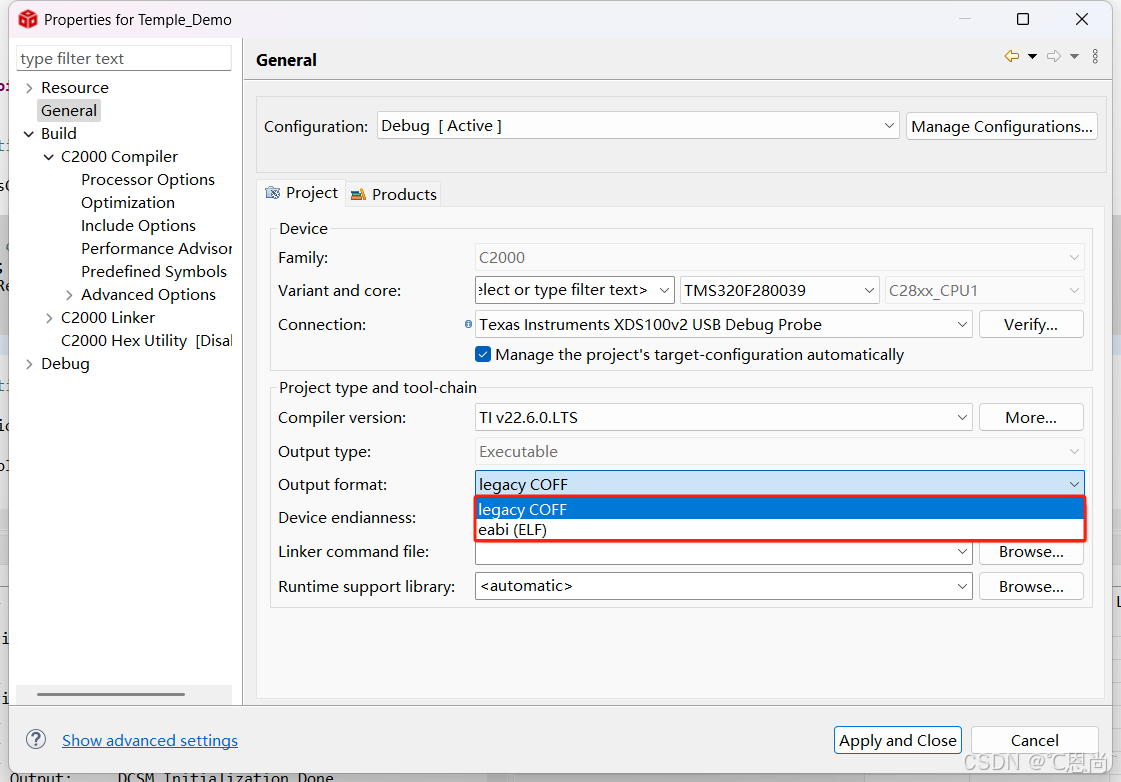Click Apply and Close button
Screen dimensions: 1121x782
pyautogui.click(x=898, y=740)
